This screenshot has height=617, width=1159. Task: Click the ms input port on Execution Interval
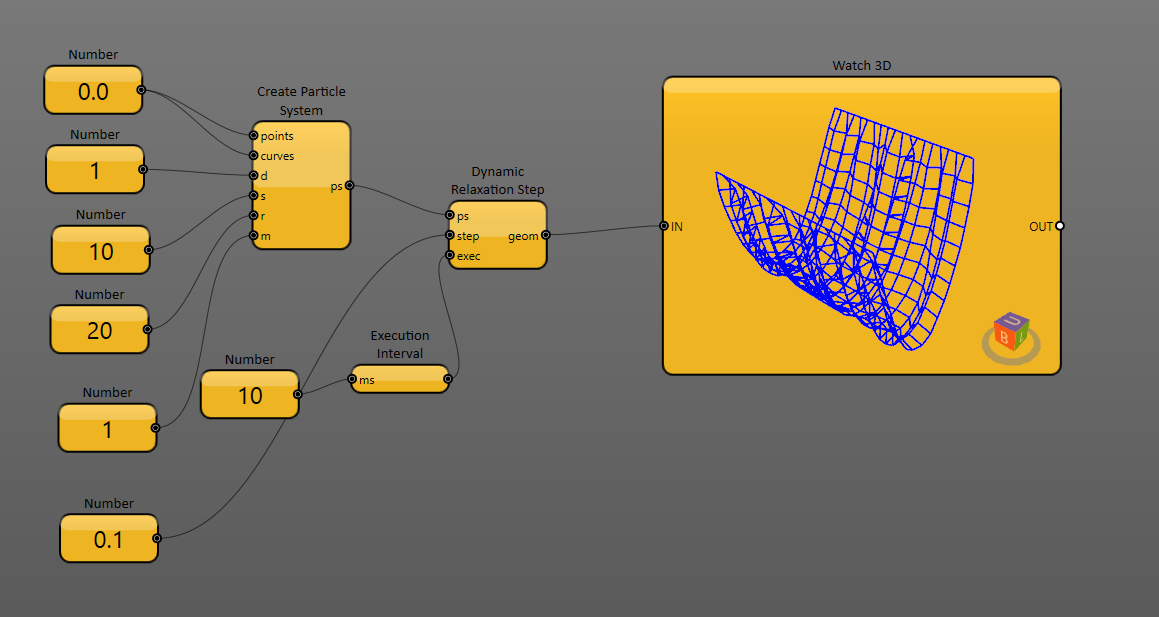pos(352,379)
